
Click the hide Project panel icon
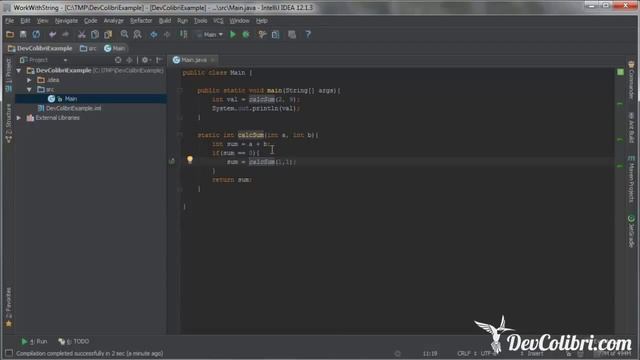tap(159, 60)
